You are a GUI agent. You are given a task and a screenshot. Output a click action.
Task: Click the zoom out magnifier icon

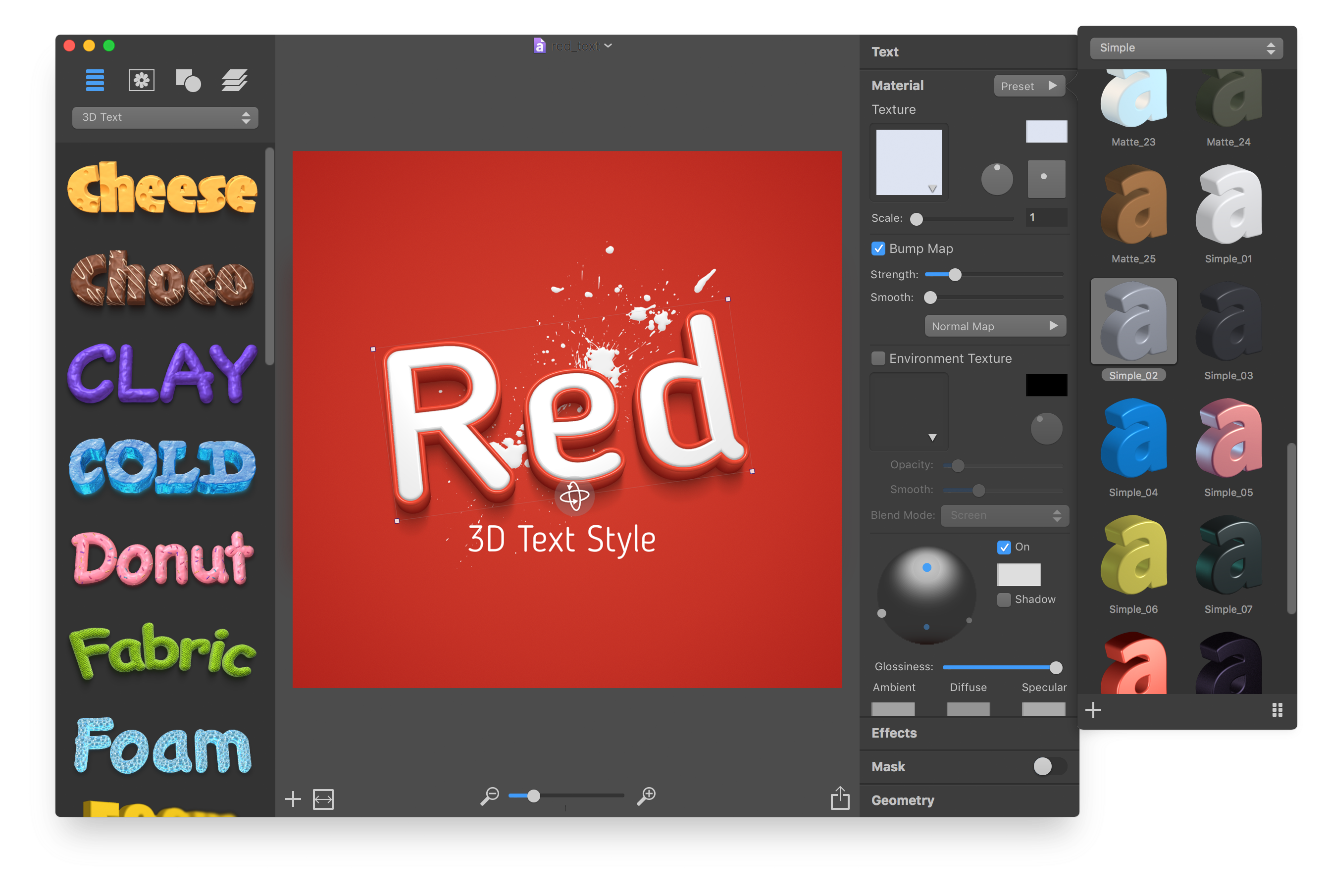pos(489,796)
